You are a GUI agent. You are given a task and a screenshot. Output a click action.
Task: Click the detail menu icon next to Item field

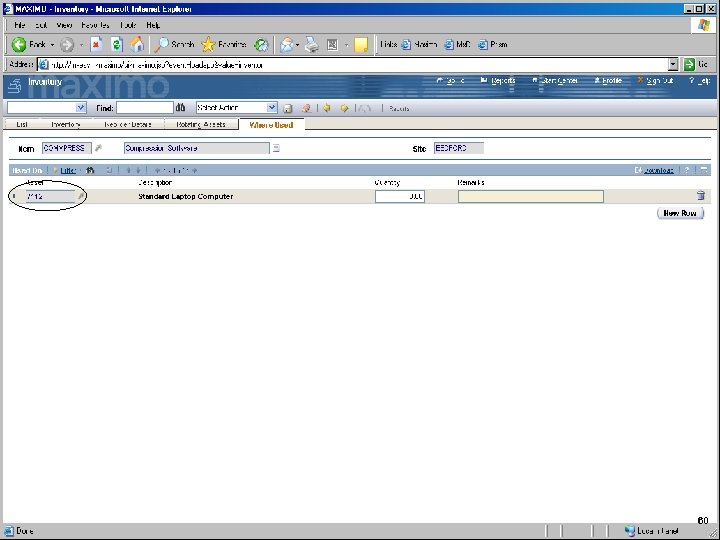click(x=98, y=148)
